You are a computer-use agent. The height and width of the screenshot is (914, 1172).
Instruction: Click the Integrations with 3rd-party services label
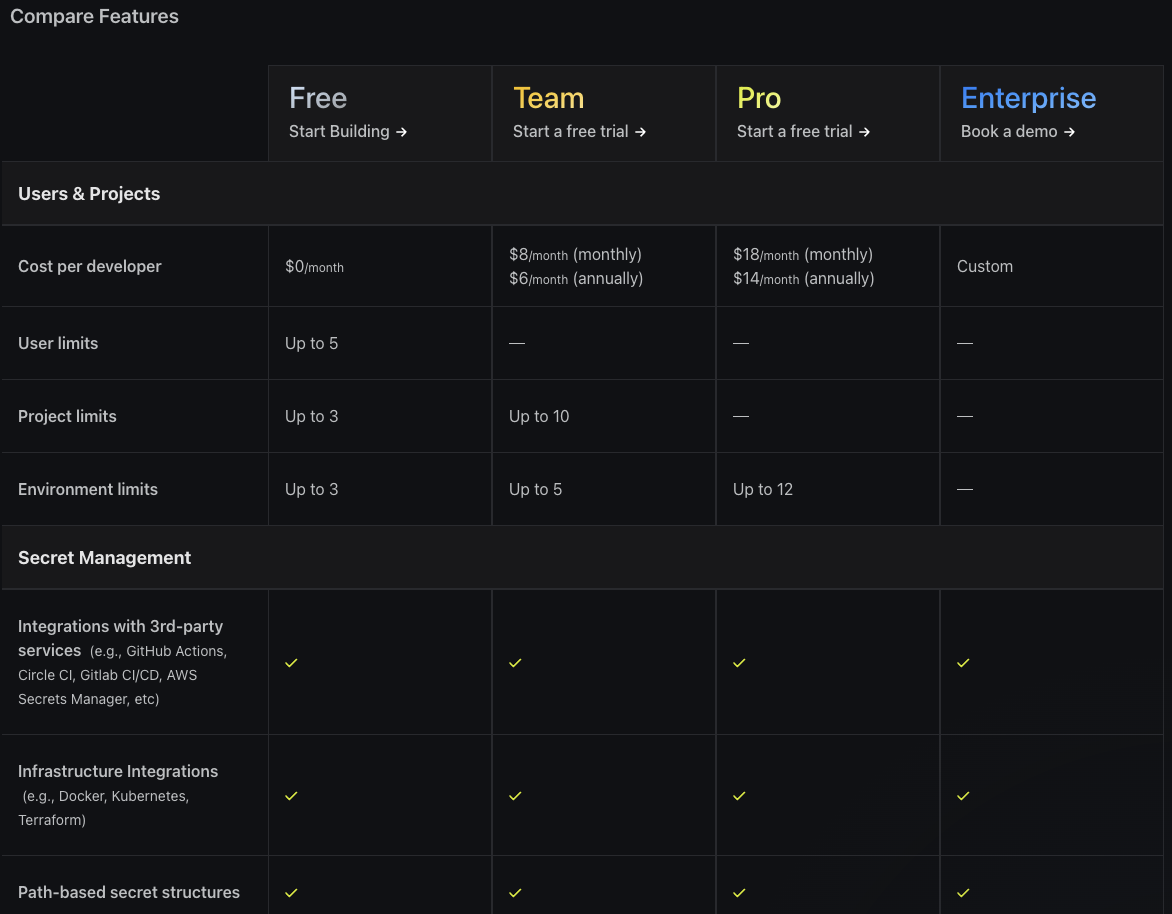click(x=120, y=638)
